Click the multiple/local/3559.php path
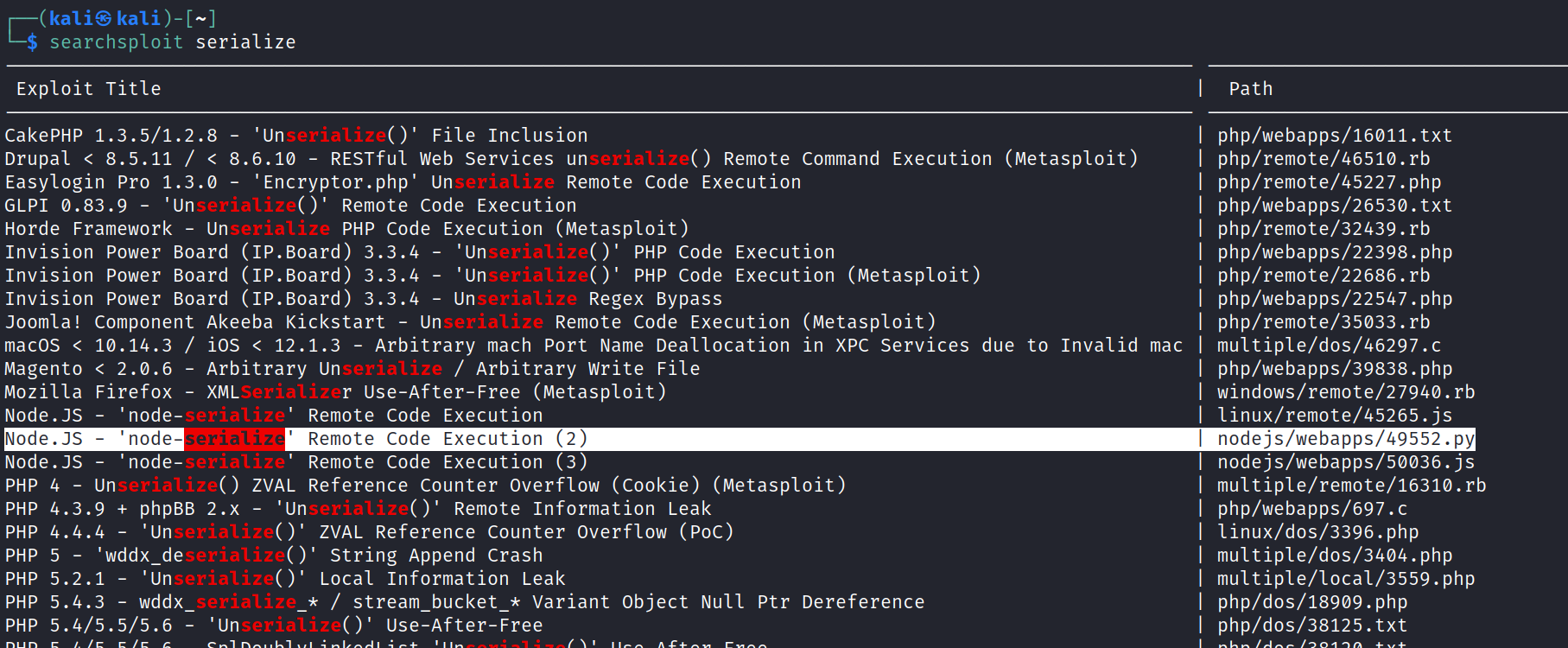 [x=1346, y=579]
